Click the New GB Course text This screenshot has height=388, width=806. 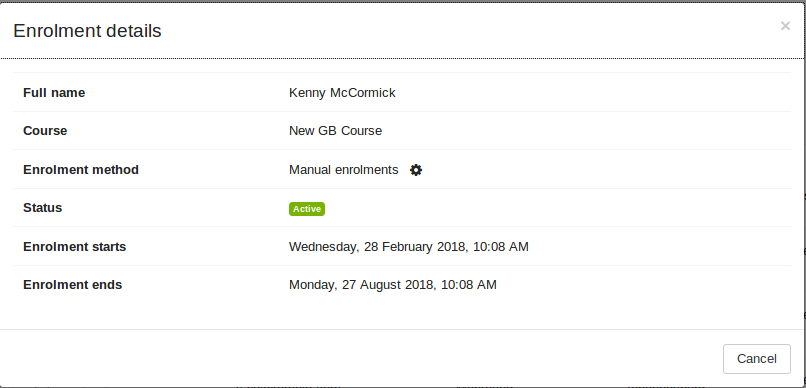(336, 131)
